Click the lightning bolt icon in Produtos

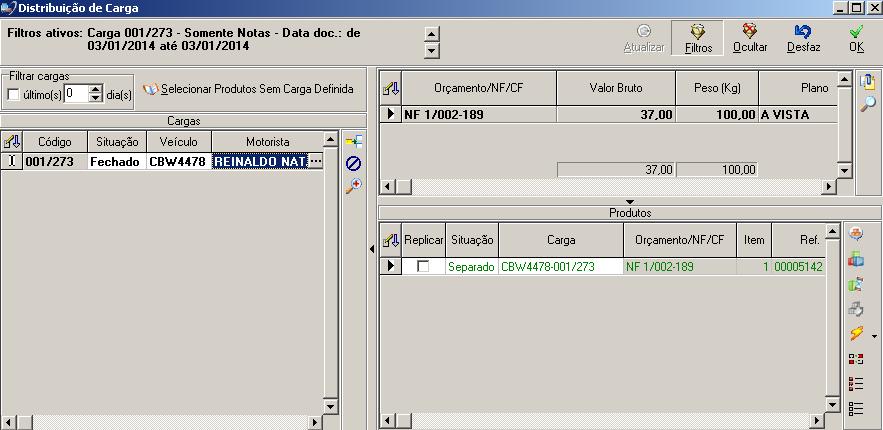(x=856, y=334)
